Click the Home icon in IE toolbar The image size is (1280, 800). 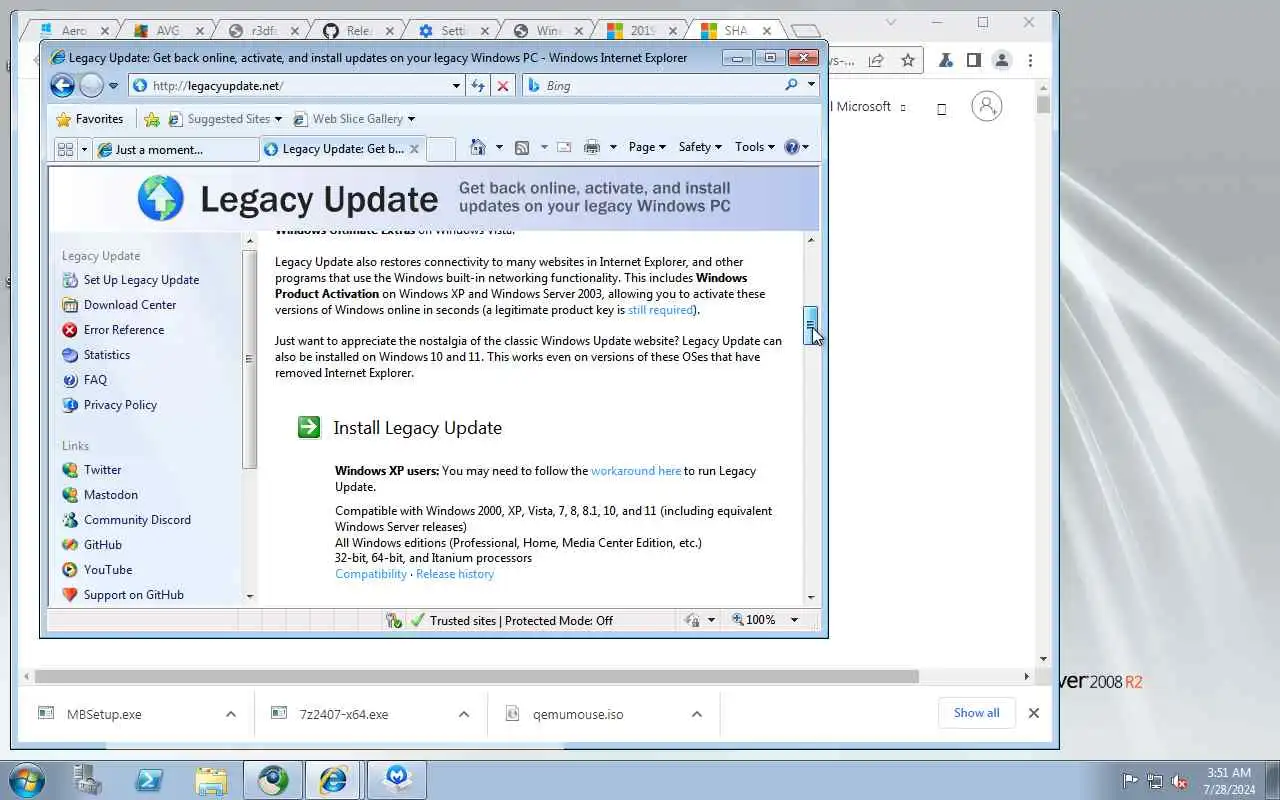coord(478,147)
